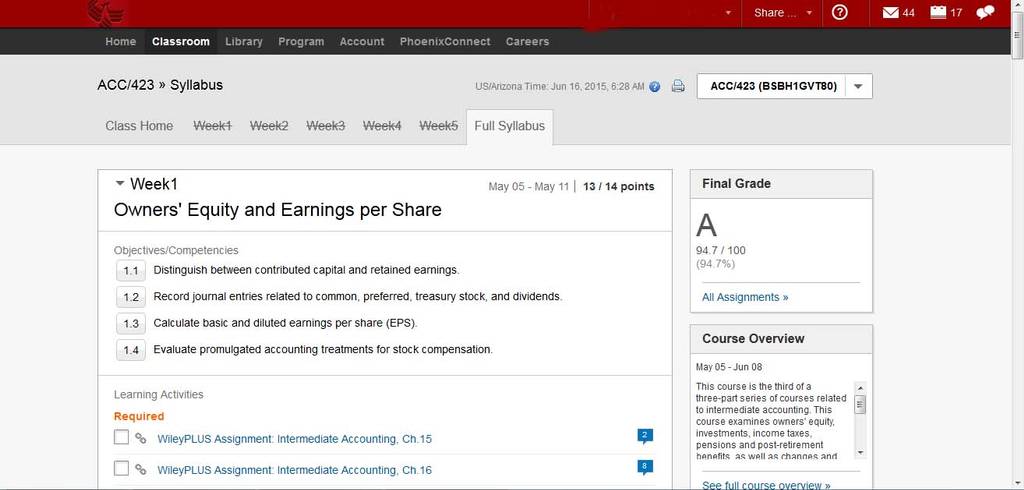Click the ACC/423 breadcrumb text
The image size is (1024, 490).
click(x=125, y=85)
